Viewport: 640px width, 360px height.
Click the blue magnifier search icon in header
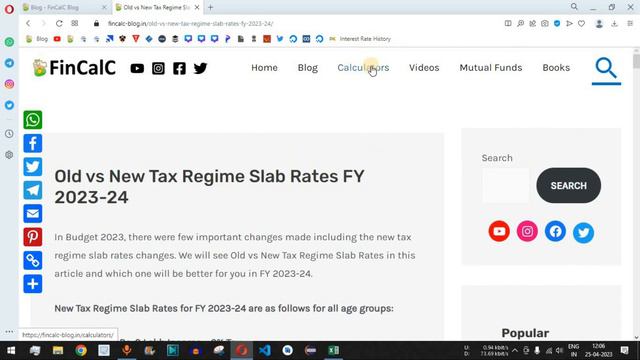(x=606, y=68)
